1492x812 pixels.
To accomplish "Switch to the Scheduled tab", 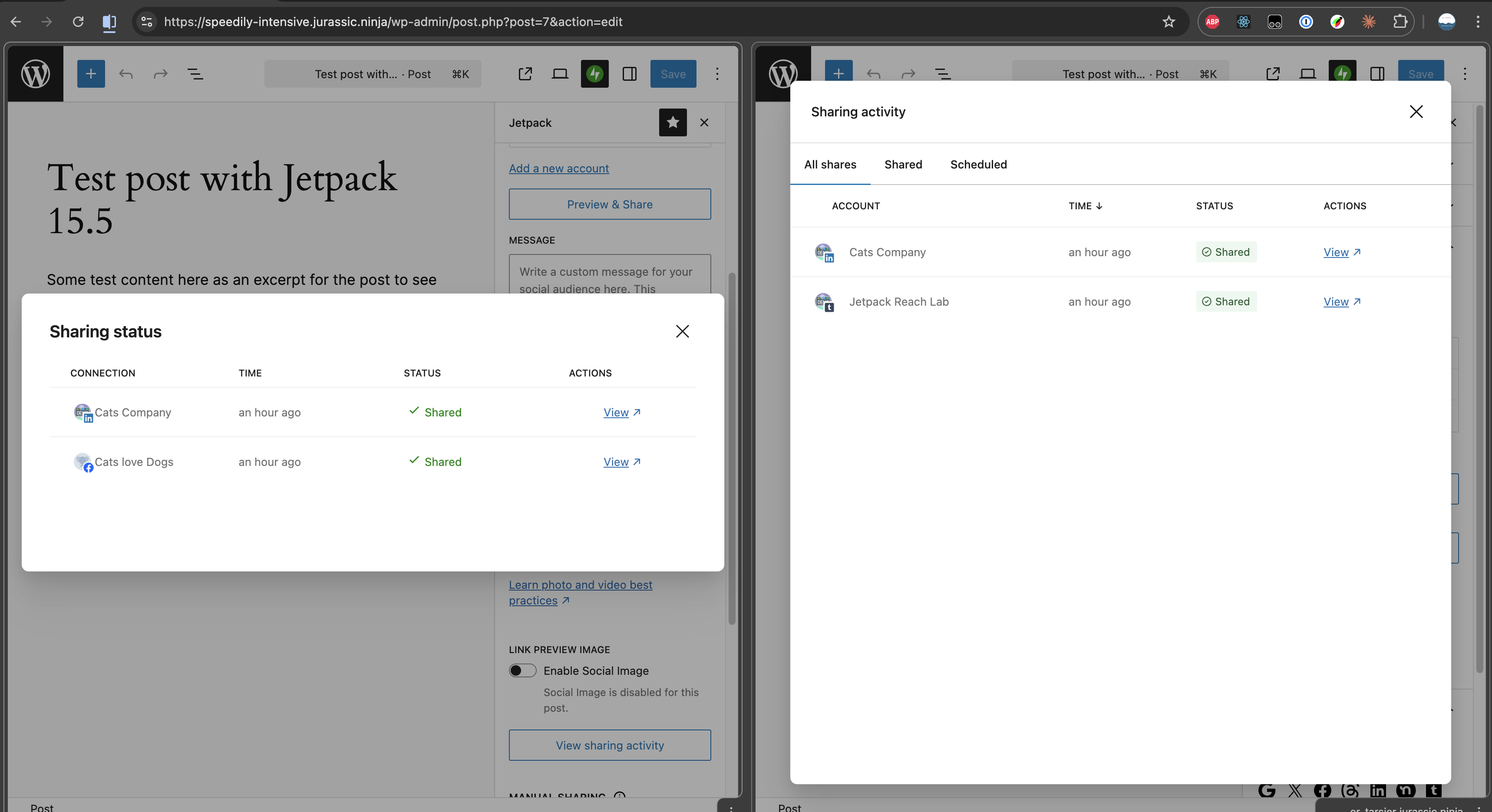I will click(978, 165).
